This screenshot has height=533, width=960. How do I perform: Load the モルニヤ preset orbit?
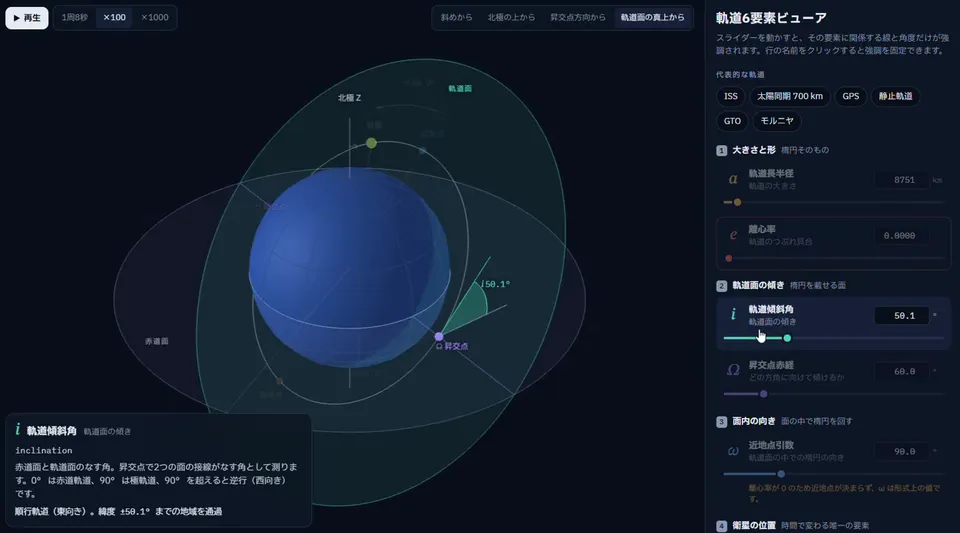pos(777,121)
